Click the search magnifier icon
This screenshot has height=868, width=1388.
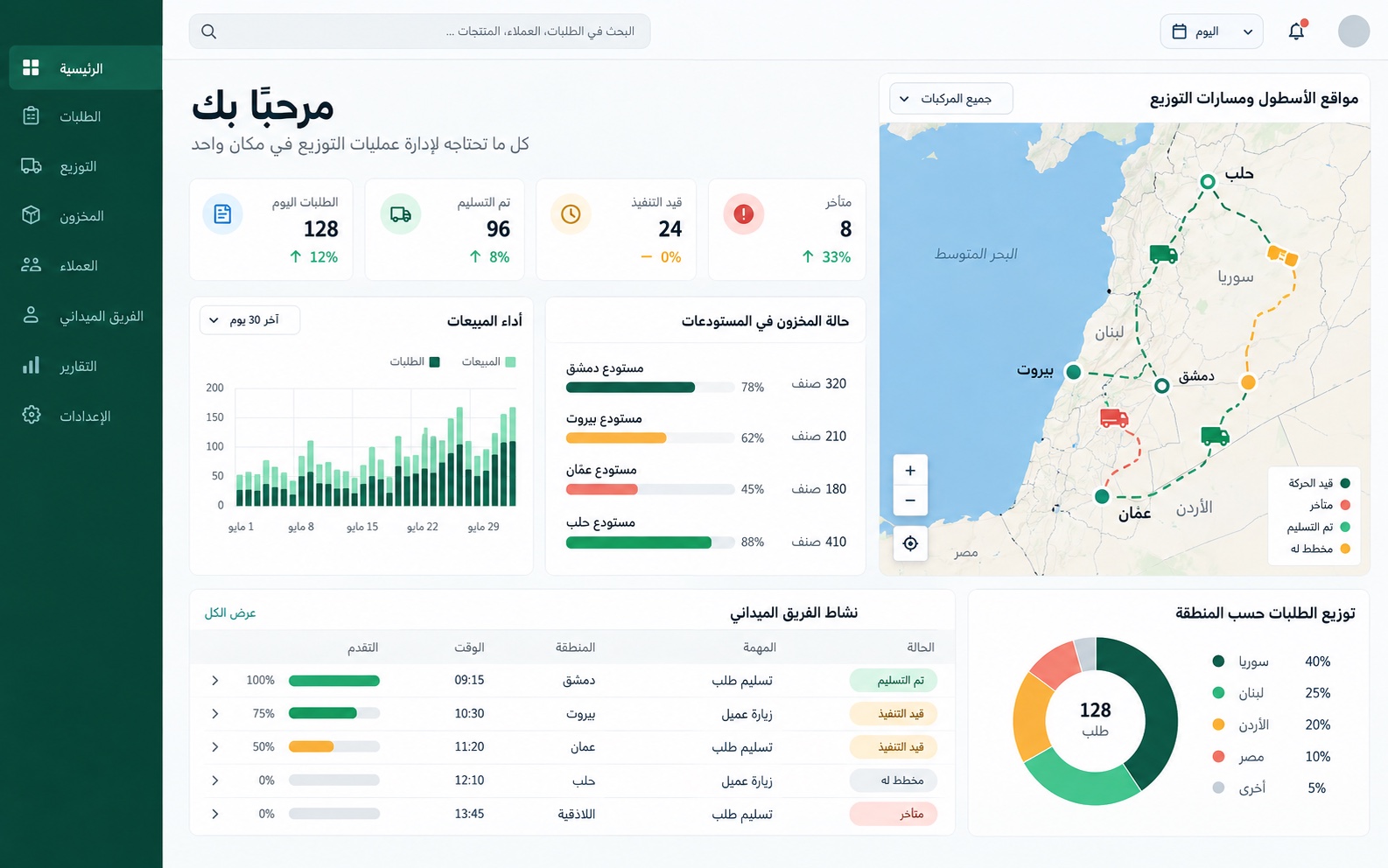(x=208, y=31)
